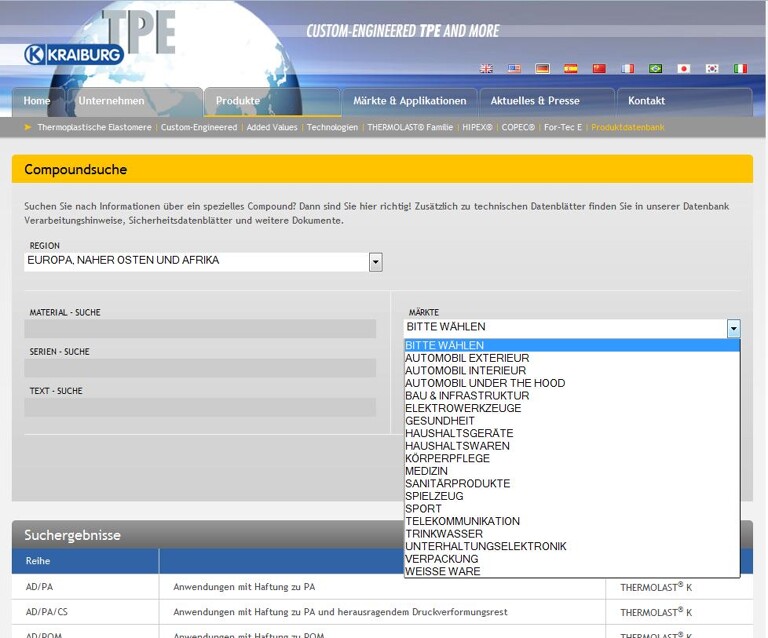Switch language with the Brazilian flag
The image size is (768, 638).
656,69
